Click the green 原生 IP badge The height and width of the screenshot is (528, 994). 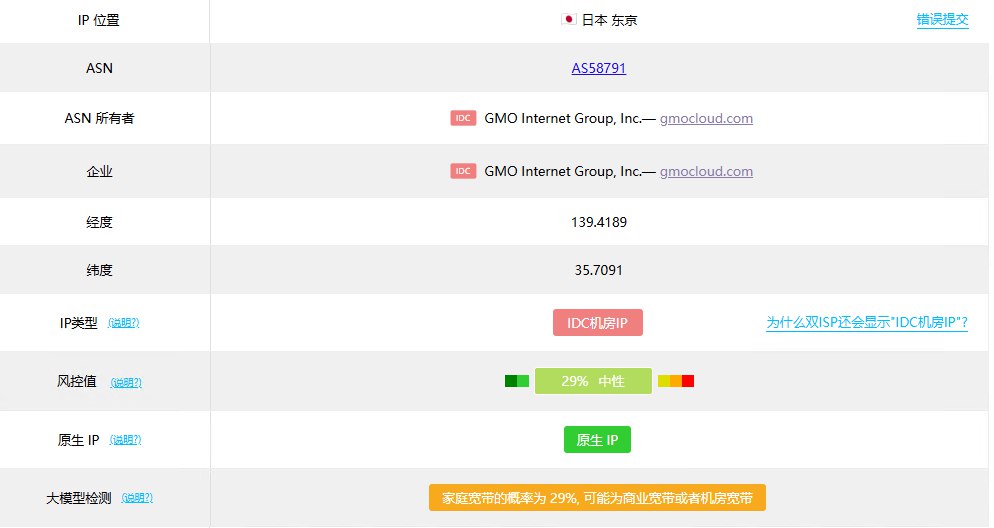coord(597,440)
